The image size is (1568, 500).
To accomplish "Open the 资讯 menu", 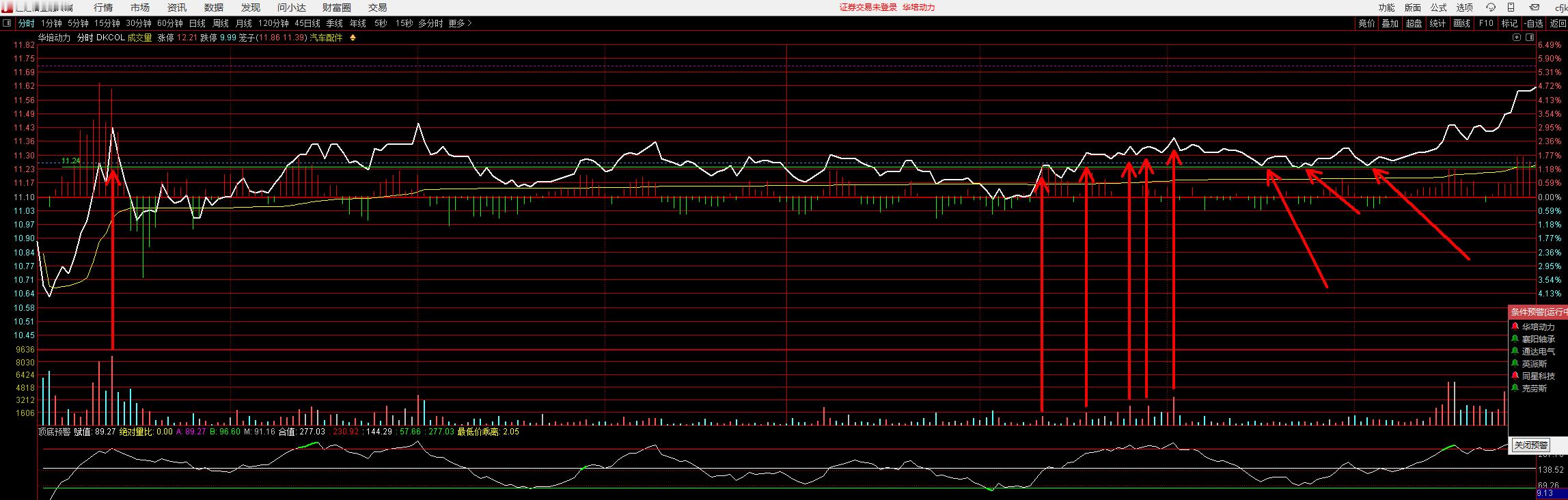I will click(177, 8).
